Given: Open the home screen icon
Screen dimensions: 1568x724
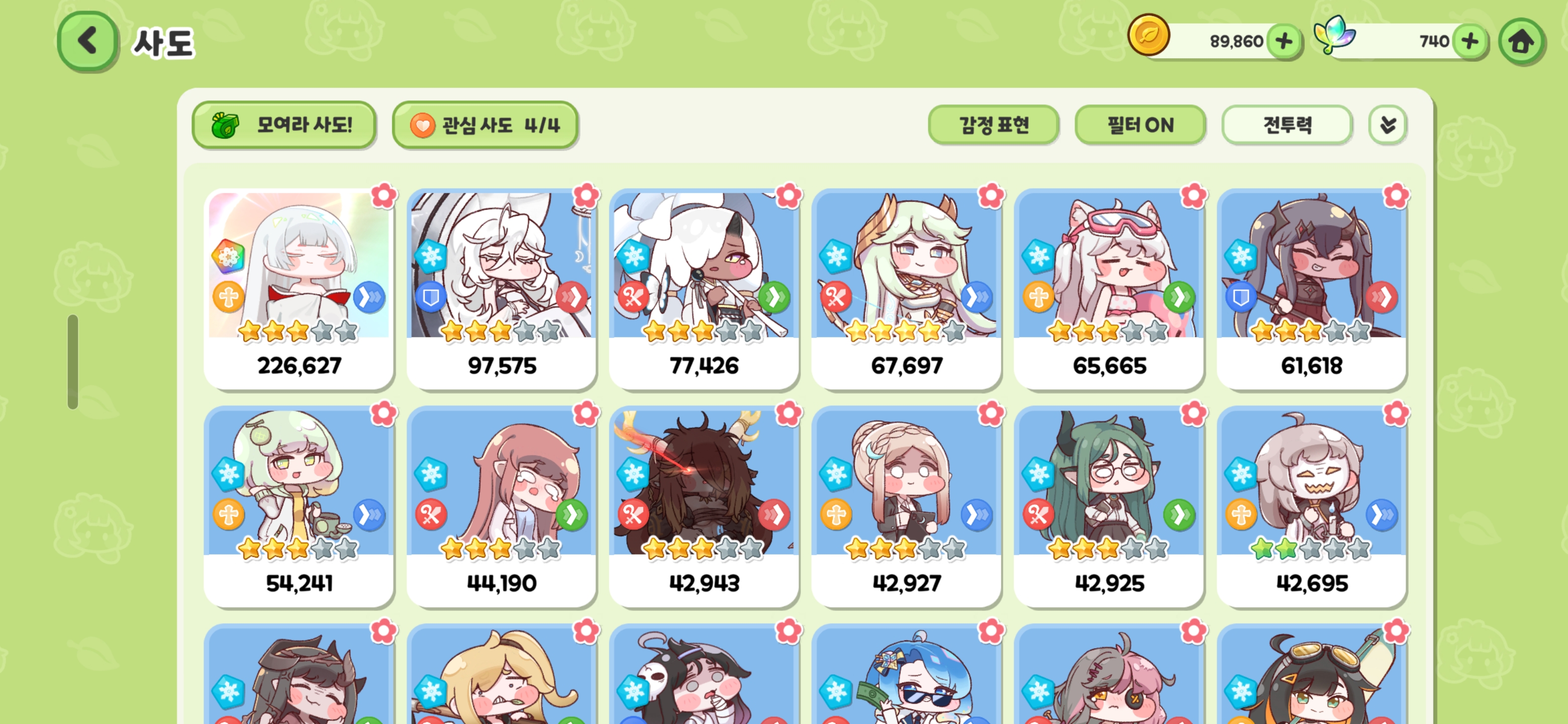Looking at the screenshot, I should pyautogui.click(x=1521, y=41).
